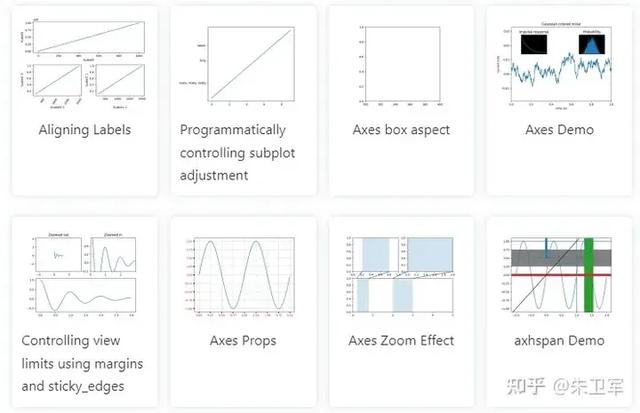
Task: Open the Axes Zoom Effect thumbnail
Action: click(x=400, y=276)
